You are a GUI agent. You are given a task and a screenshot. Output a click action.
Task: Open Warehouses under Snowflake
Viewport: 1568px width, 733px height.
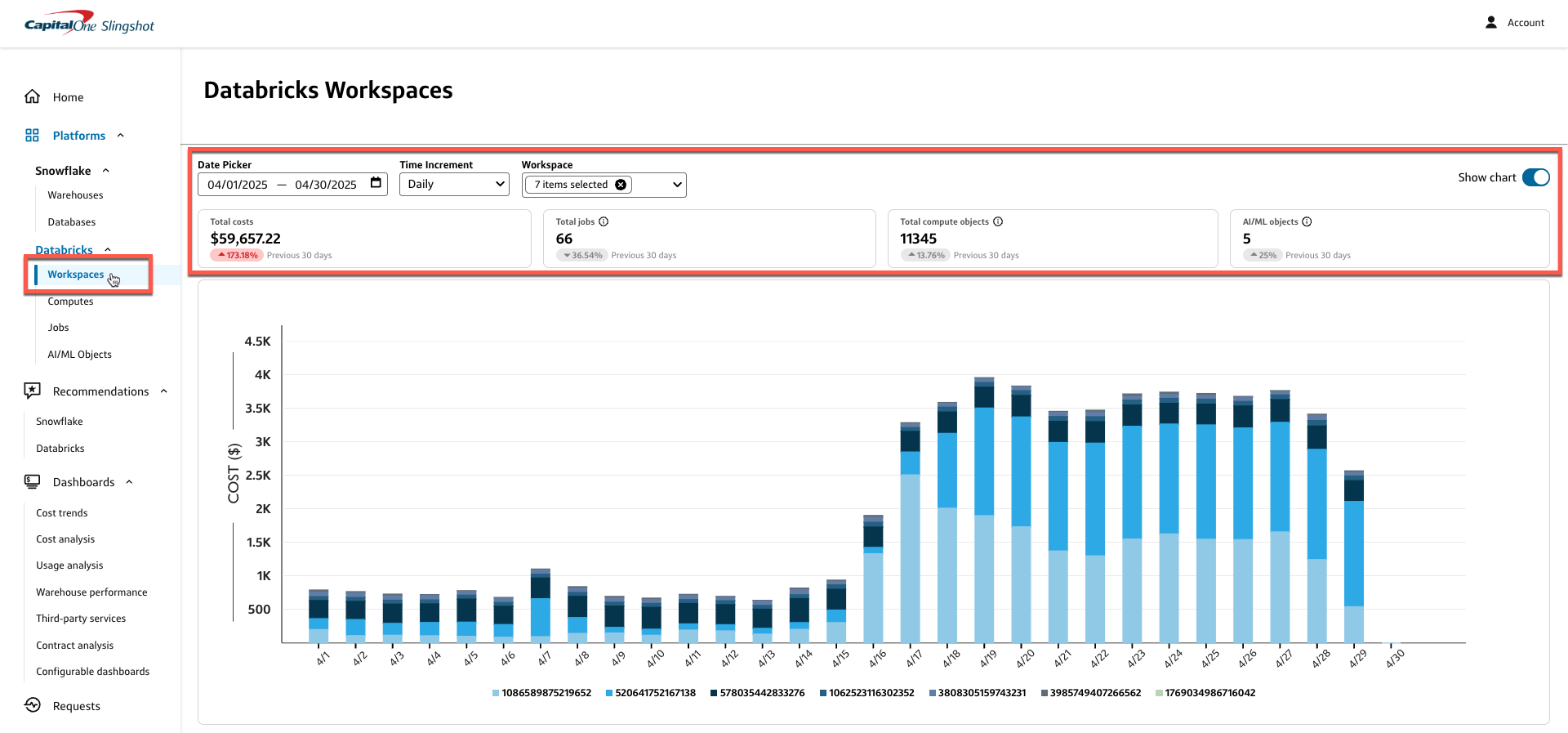[75, 195]
